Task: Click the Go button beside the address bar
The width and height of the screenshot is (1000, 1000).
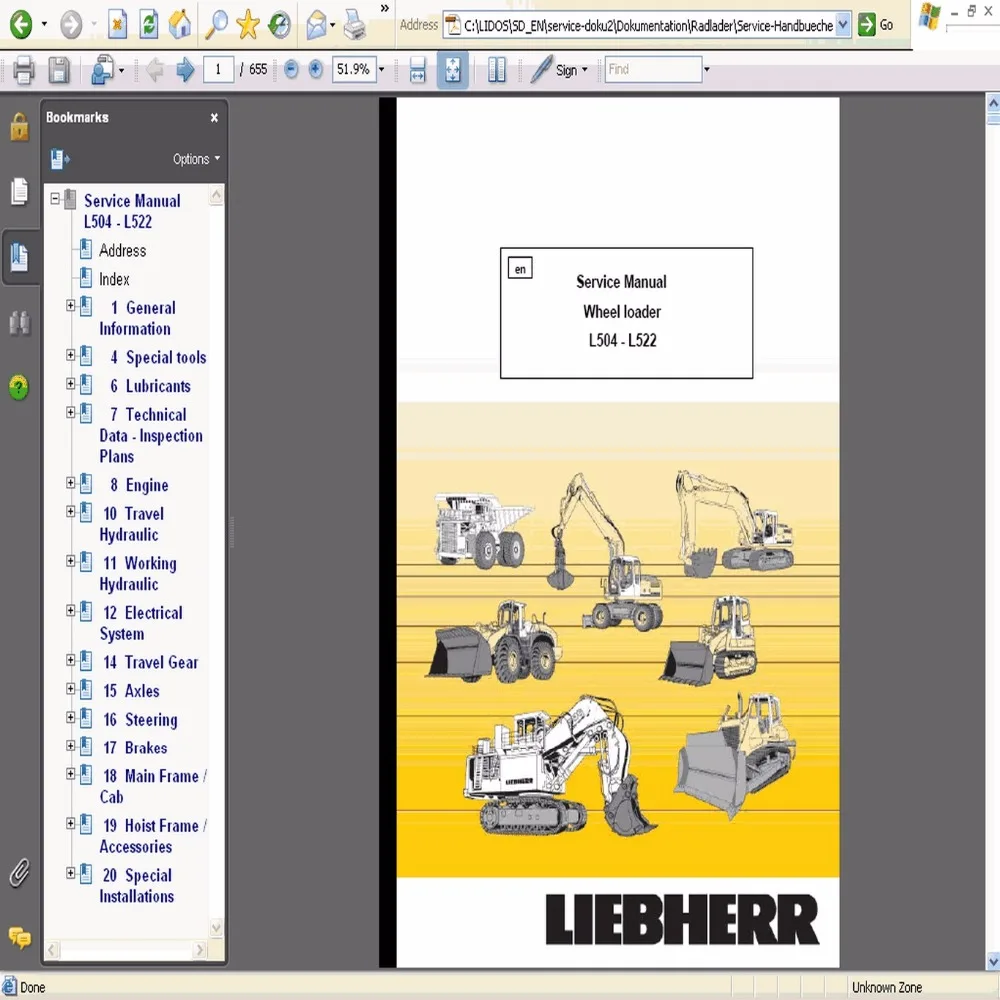Action: [x=876, y=25]
